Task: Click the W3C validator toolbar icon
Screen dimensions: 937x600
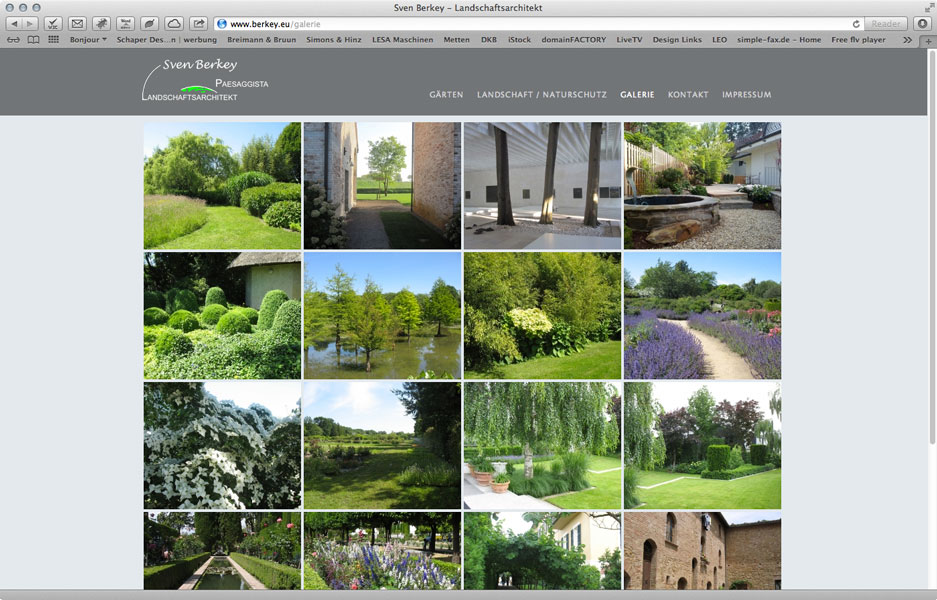Action: pyautogui.click(x=53, y=24)
